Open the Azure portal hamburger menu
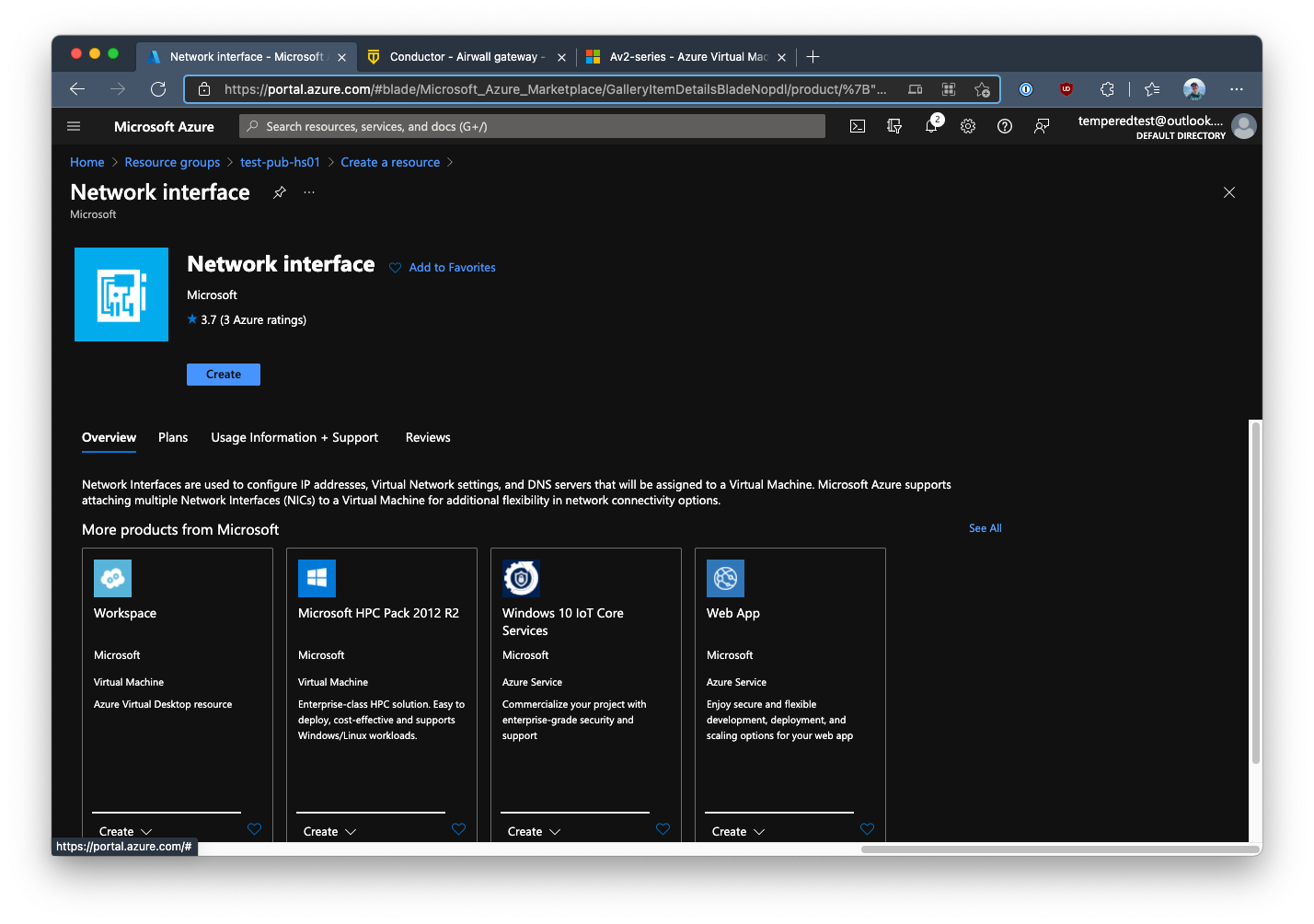1314x924 pixels. click(74, 126)
